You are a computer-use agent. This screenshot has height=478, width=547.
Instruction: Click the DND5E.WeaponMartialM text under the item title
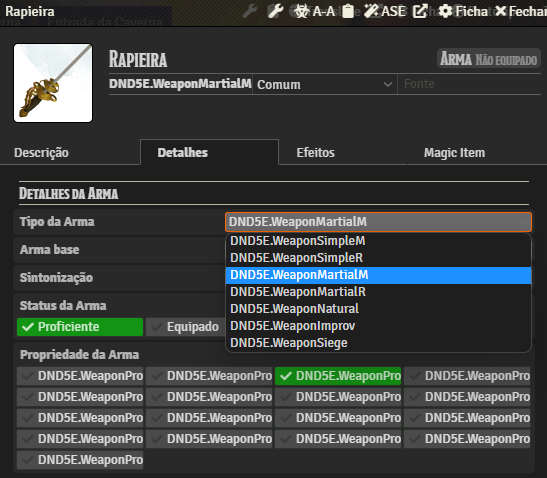[x=180, y=84]
